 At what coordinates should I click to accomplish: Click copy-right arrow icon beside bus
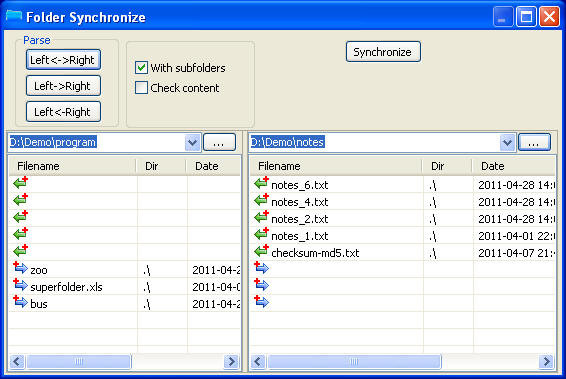point(21,302)
